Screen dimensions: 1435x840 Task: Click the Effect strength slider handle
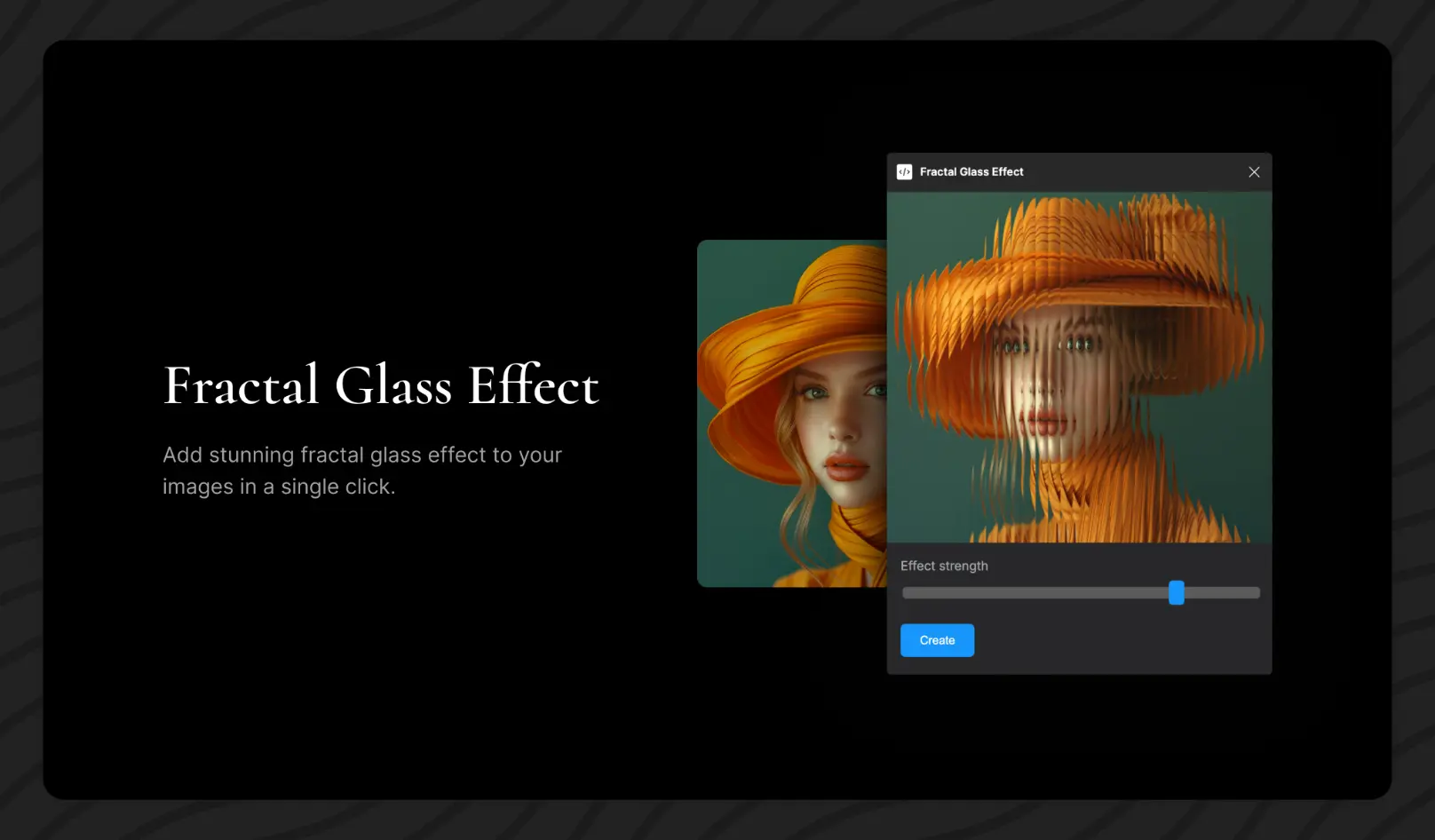[1177, 592]
